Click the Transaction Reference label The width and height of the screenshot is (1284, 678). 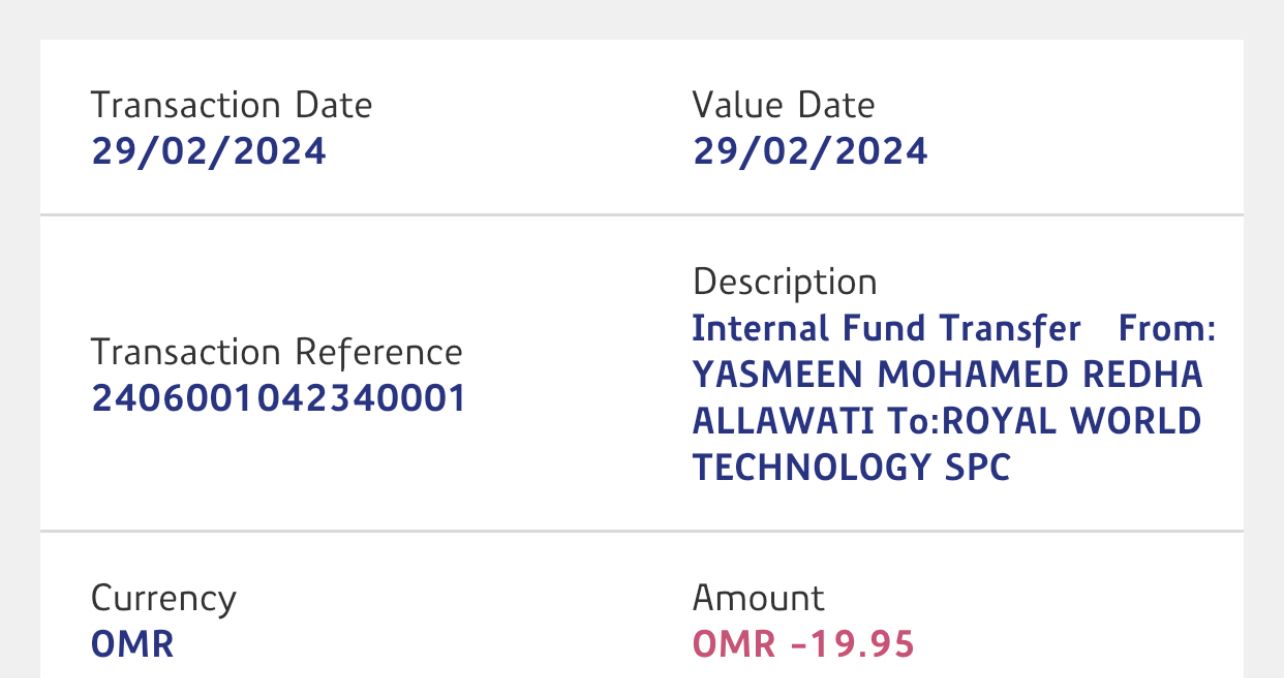[276, 352]
